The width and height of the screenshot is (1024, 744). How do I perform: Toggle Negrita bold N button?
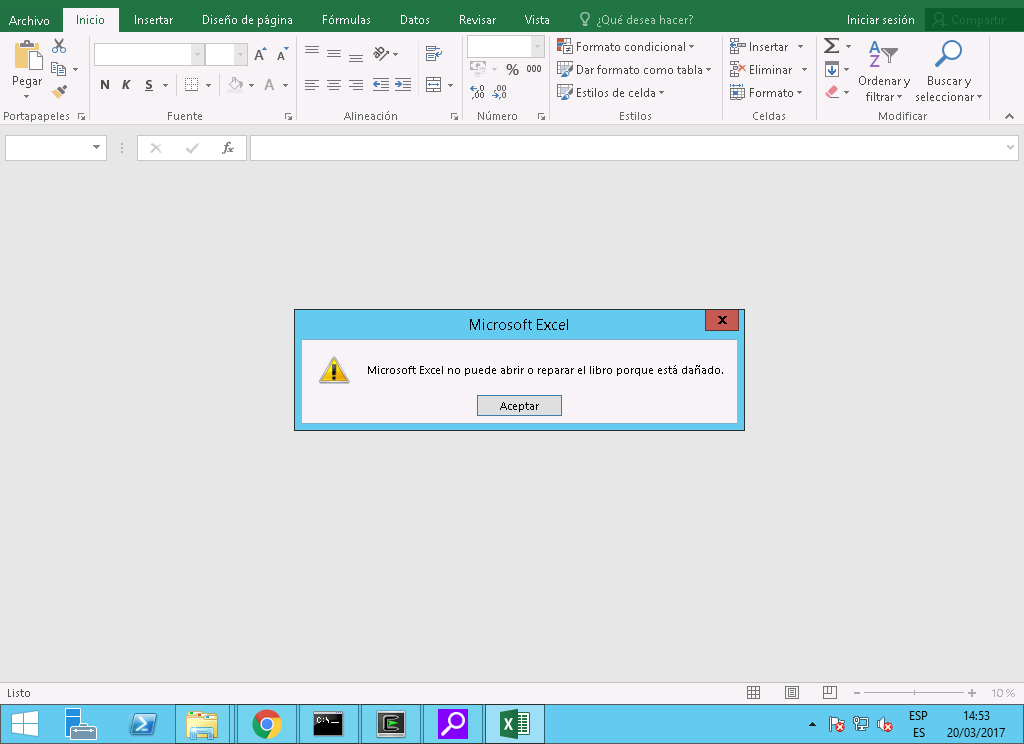pos(104,85)
